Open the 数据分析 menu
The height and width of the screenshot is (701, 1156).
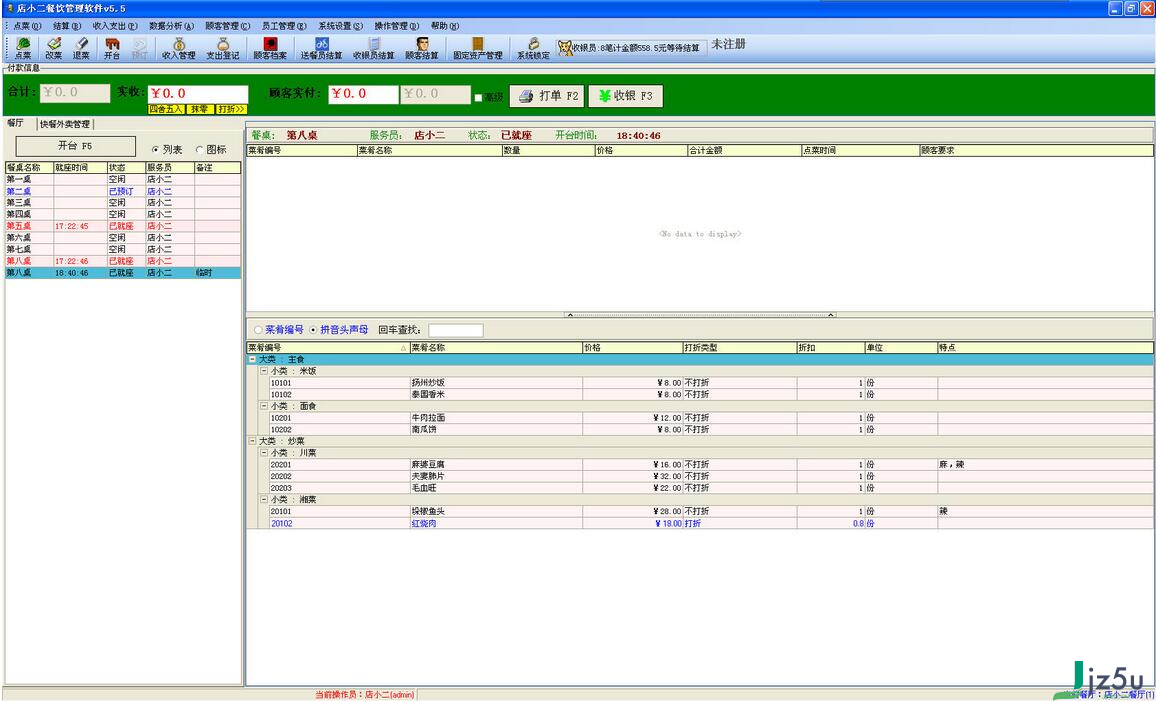pyautogui.click(x=171, y=26)
